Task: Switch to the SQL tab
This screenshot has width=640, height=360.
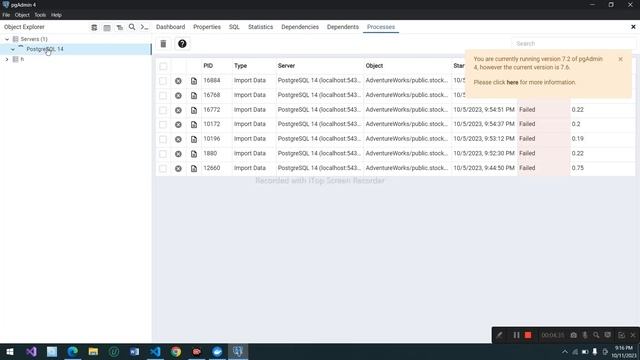Action: pos(234,27)
